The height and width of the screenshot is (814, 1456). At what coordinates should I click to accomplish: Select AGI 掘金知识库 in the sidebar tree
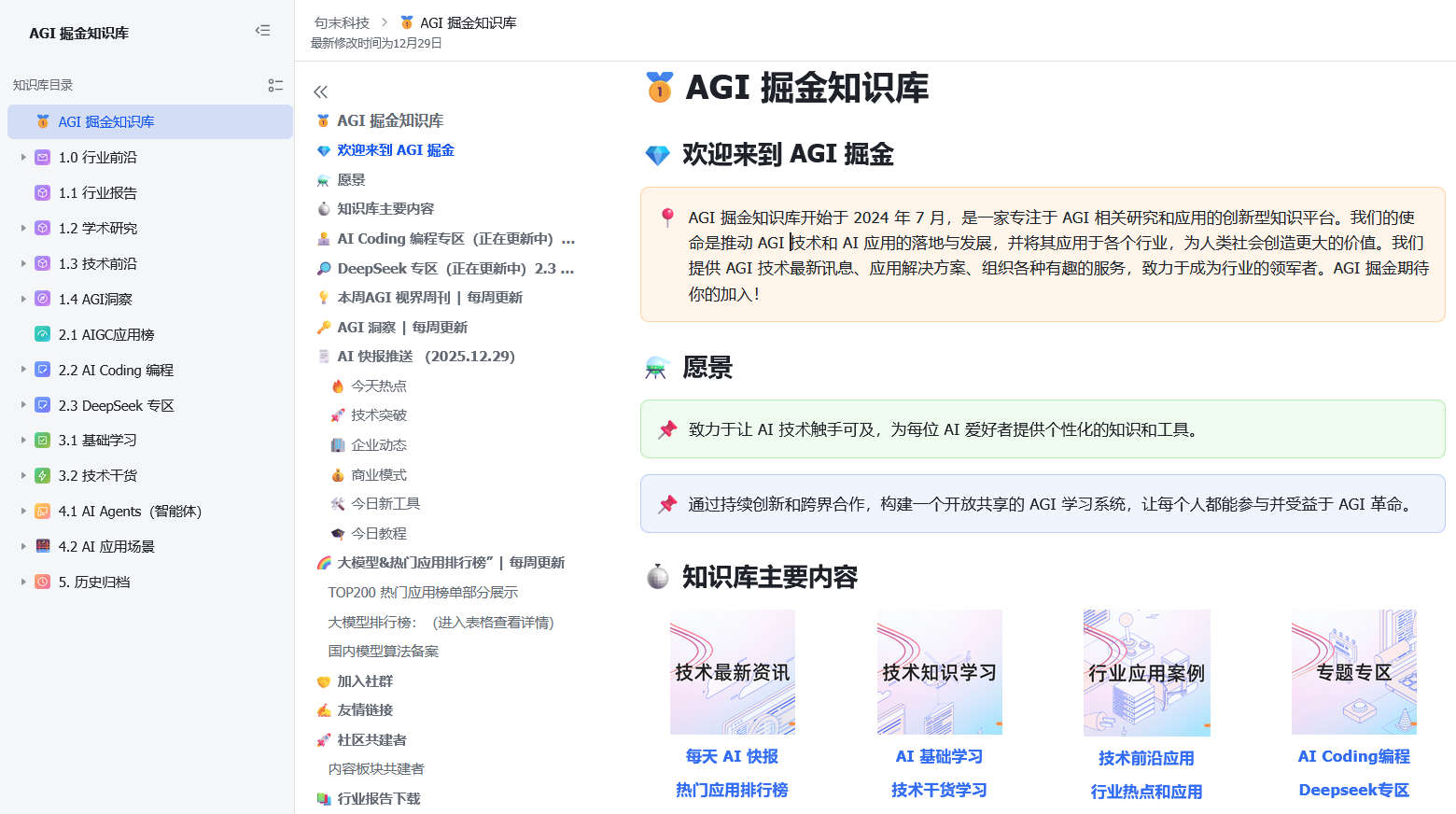150,122
